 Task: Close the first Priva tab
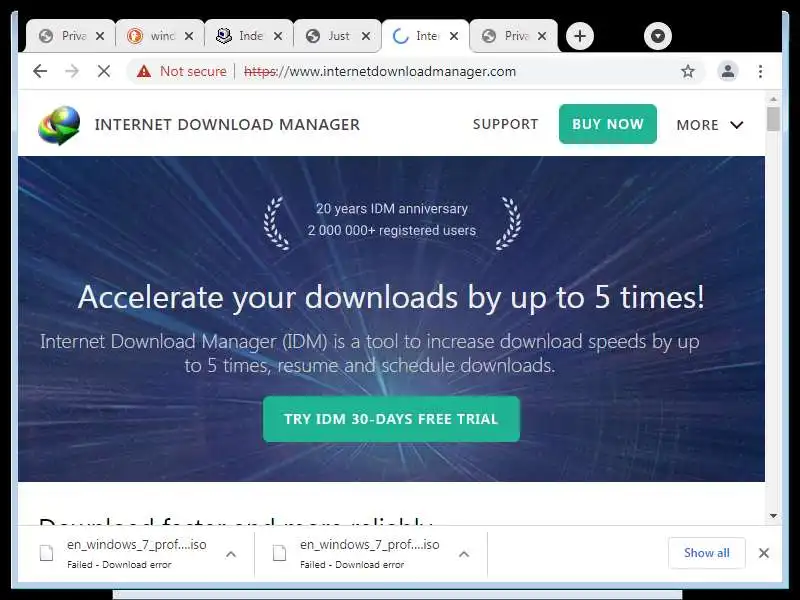click(x=100, y=36)
